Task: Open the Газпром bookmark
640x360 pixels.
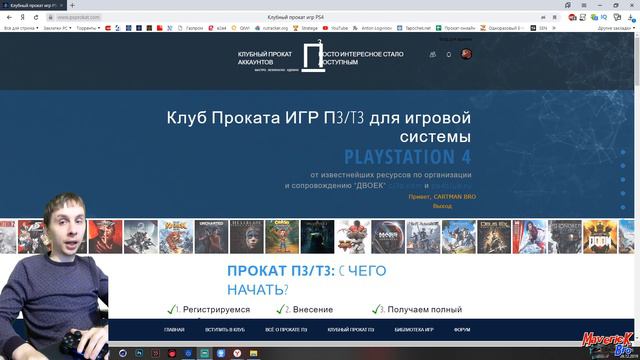Action: pyautogui.click(x=191, y=28)
